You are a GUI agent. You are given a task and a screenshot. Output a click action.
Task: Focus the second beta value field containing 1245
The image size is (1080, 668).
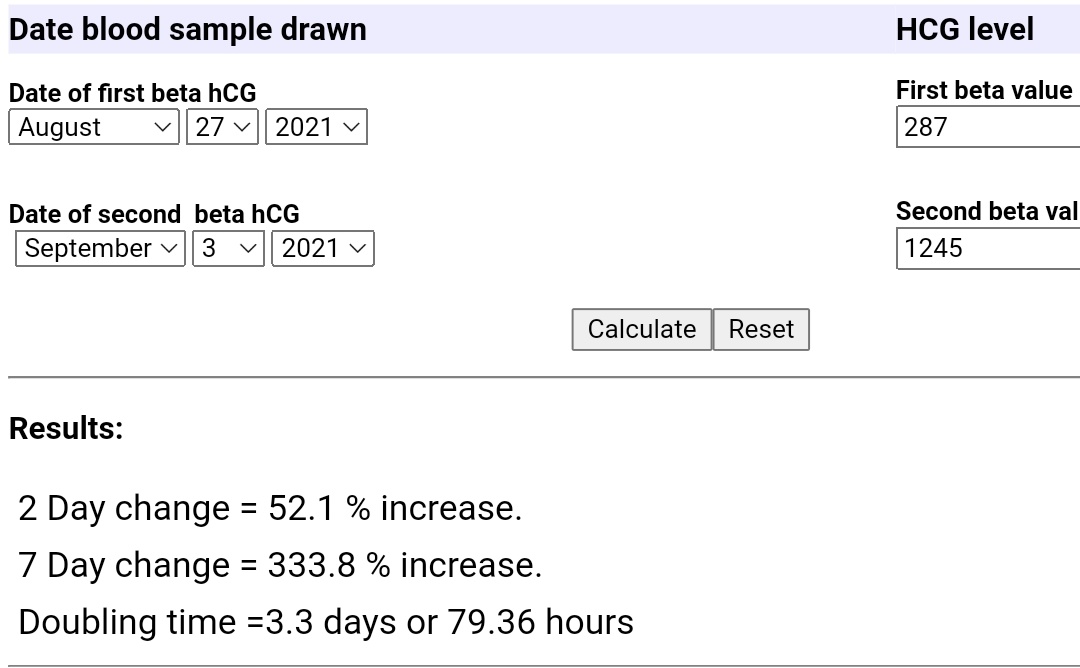987,248
